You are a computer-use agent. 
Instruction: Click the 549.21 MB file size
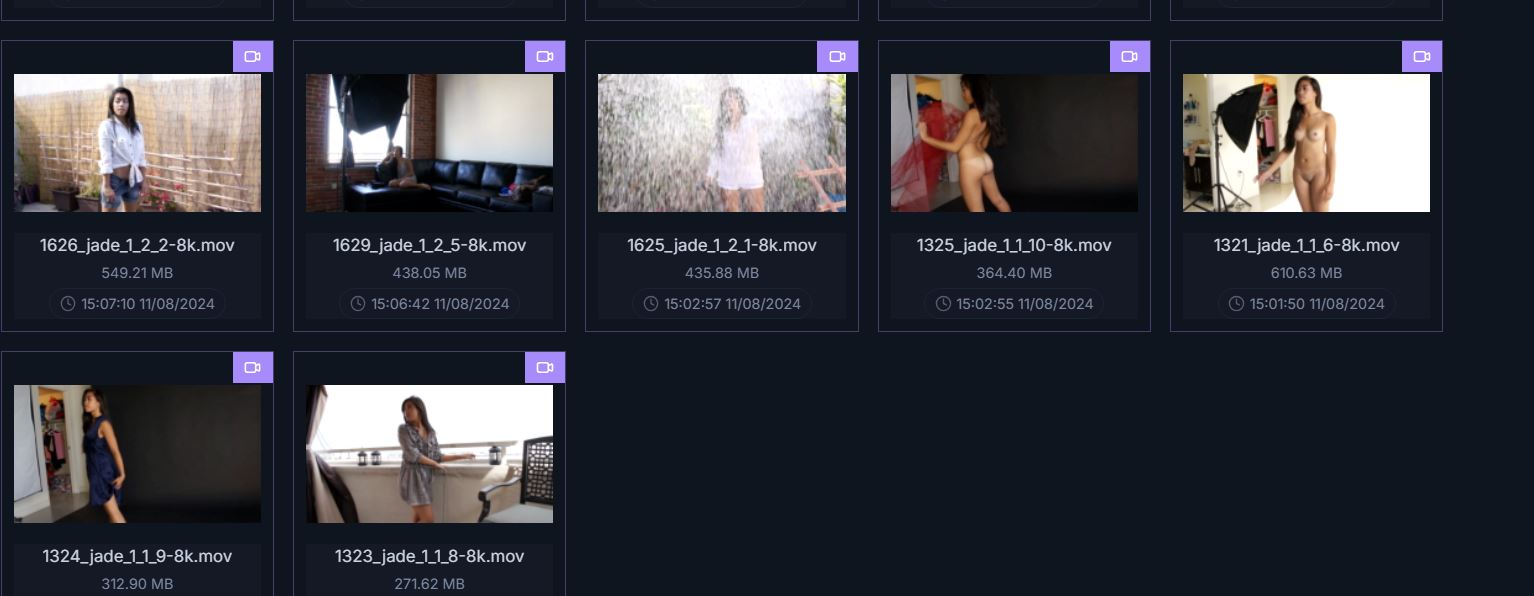137,273
